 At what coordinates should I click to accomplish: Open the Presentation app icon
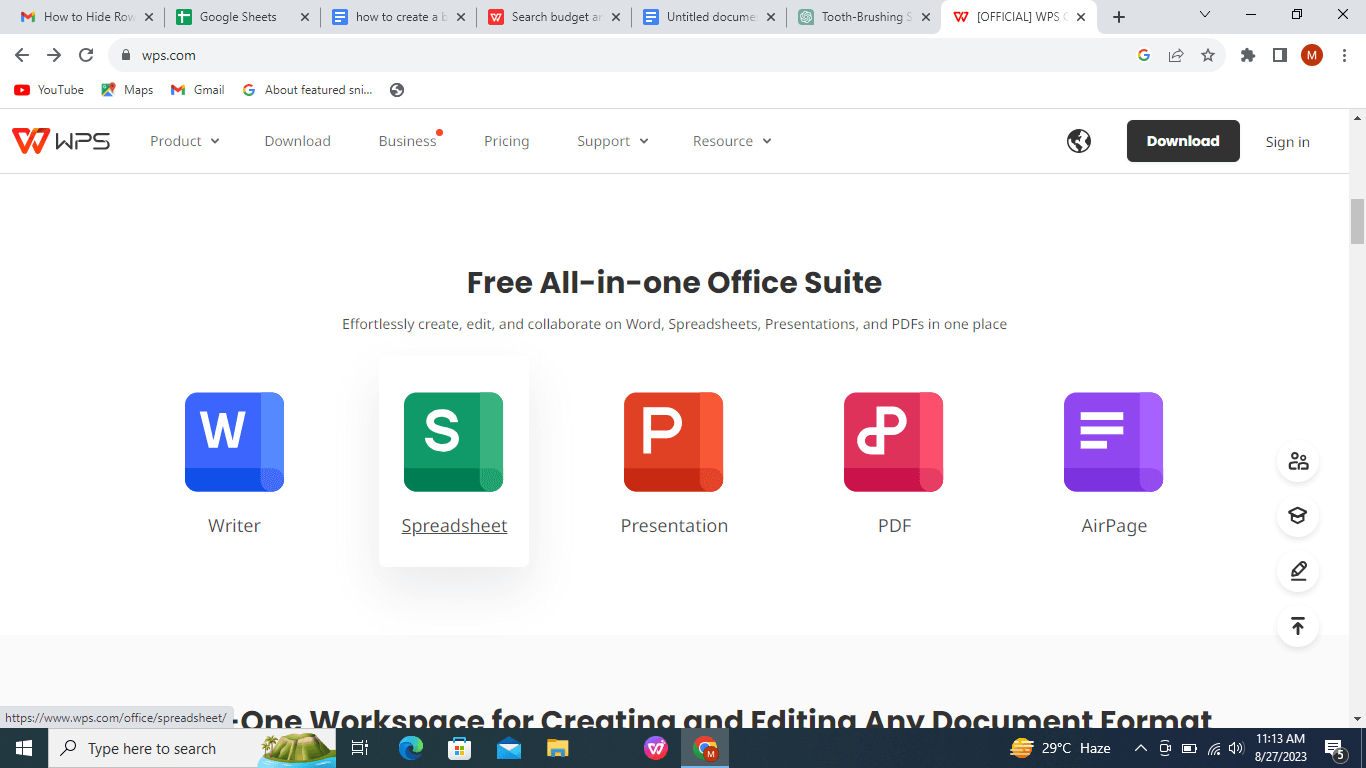tap(673, 442)
